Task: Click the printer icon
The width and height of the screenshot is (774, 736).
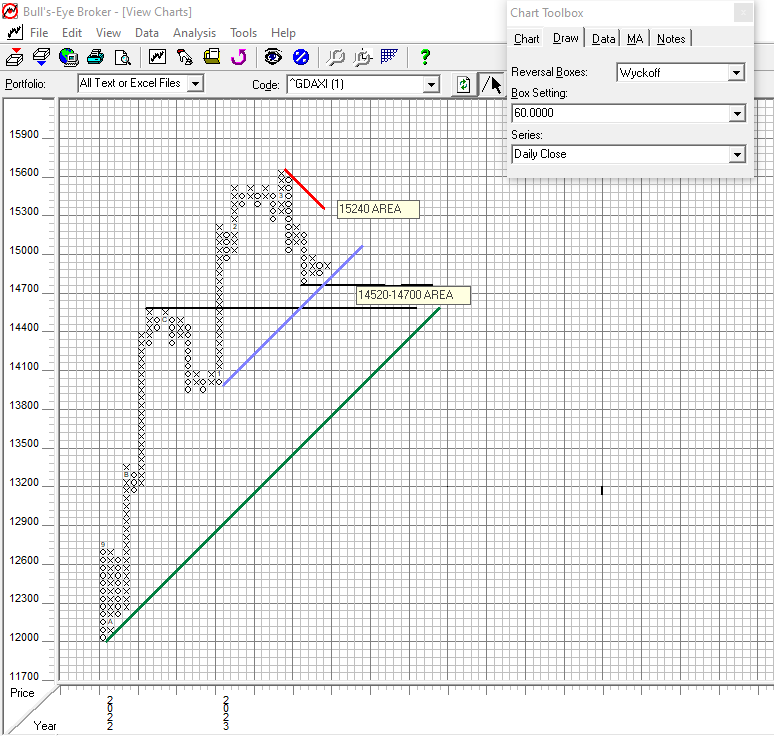Action: (95, 57)
